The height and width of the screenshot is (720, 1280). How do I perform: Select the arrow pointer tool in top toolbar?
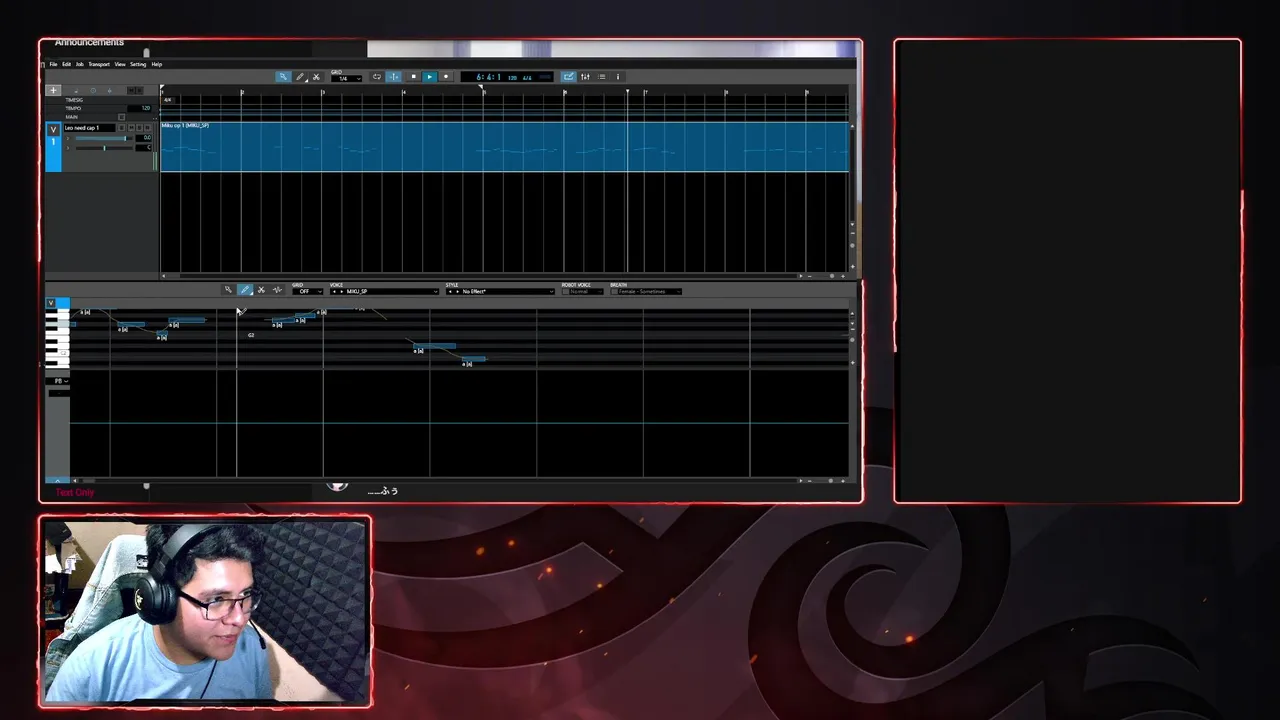pos(283,77)
